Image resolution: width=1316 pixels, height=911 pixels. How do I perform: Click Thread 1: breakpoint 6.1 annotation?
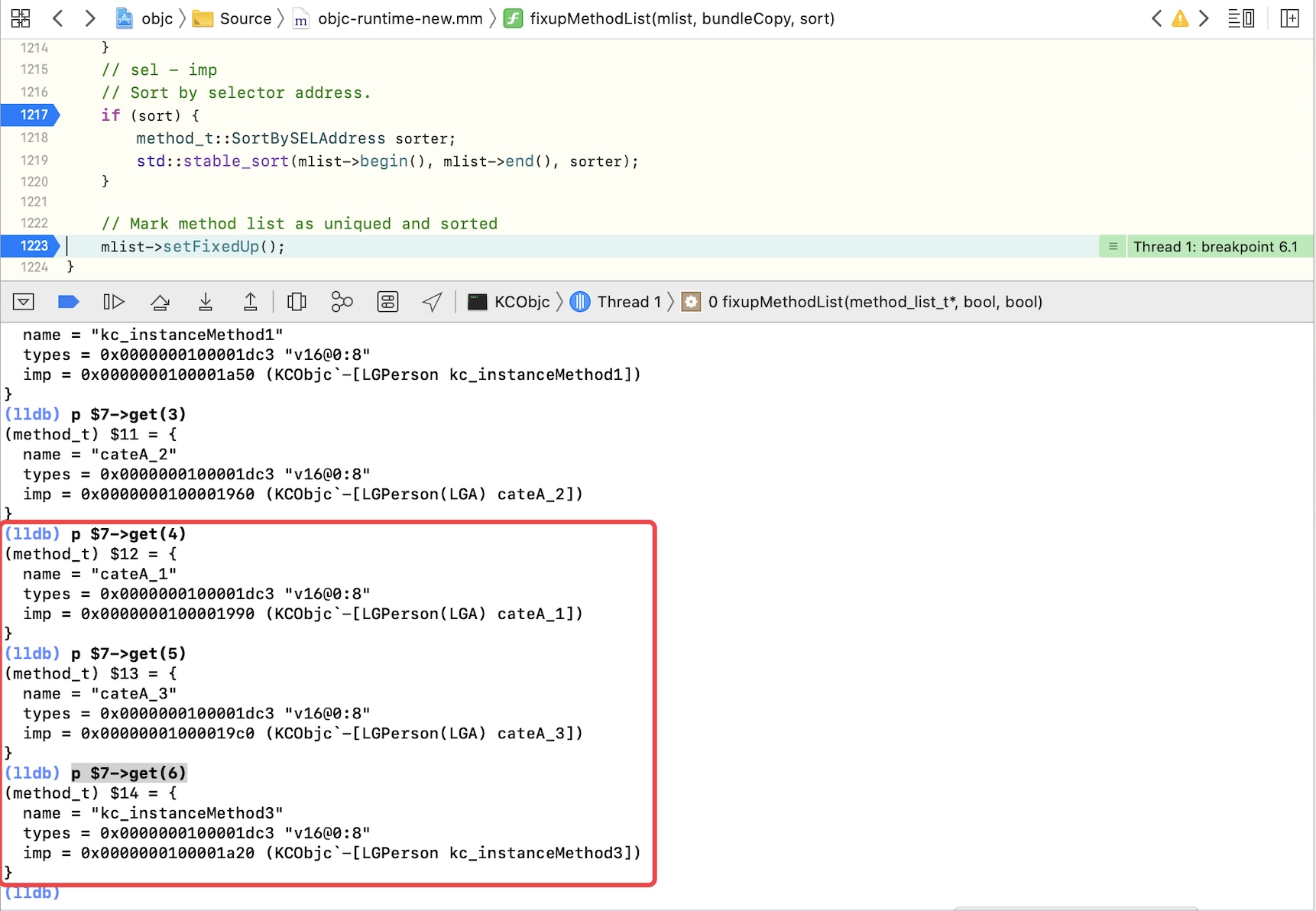click(x=1215, y=246)
